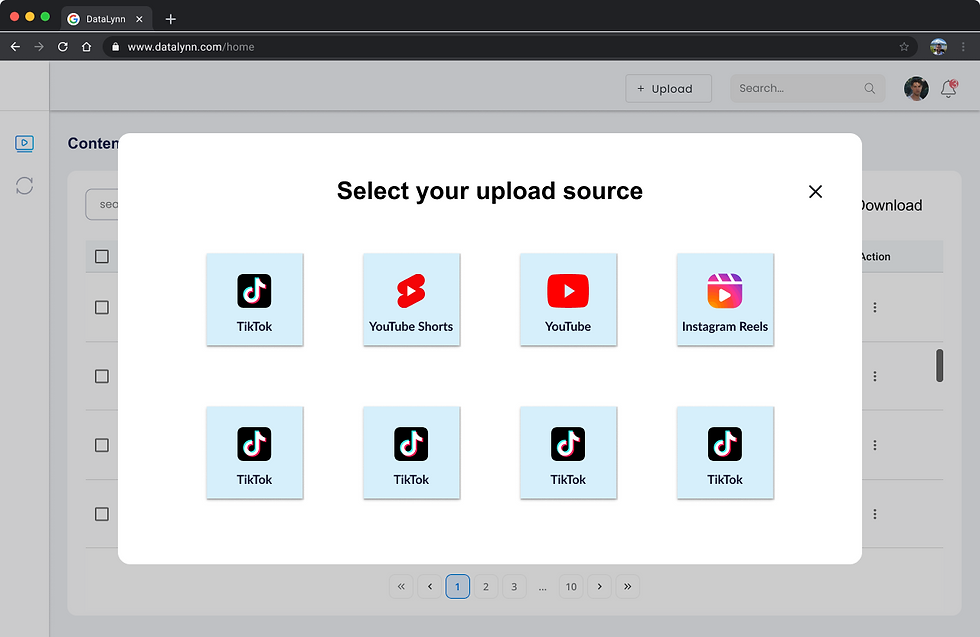Click the table's vertical scrollbar thumb
980x637 pixels.
[939, 365]
